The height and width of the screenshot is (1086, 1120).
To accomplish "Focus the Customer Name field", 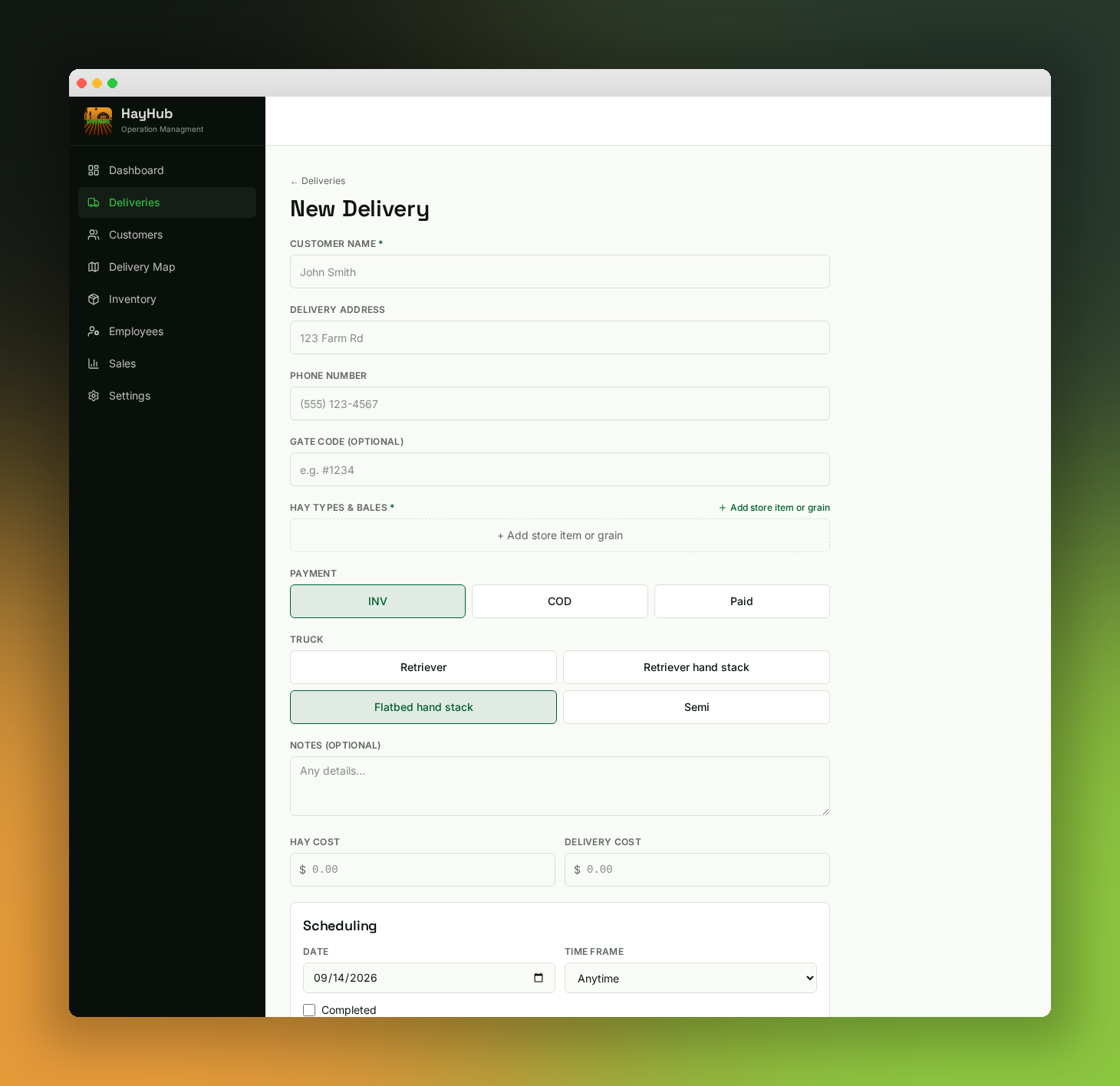I will coord(560,271).
